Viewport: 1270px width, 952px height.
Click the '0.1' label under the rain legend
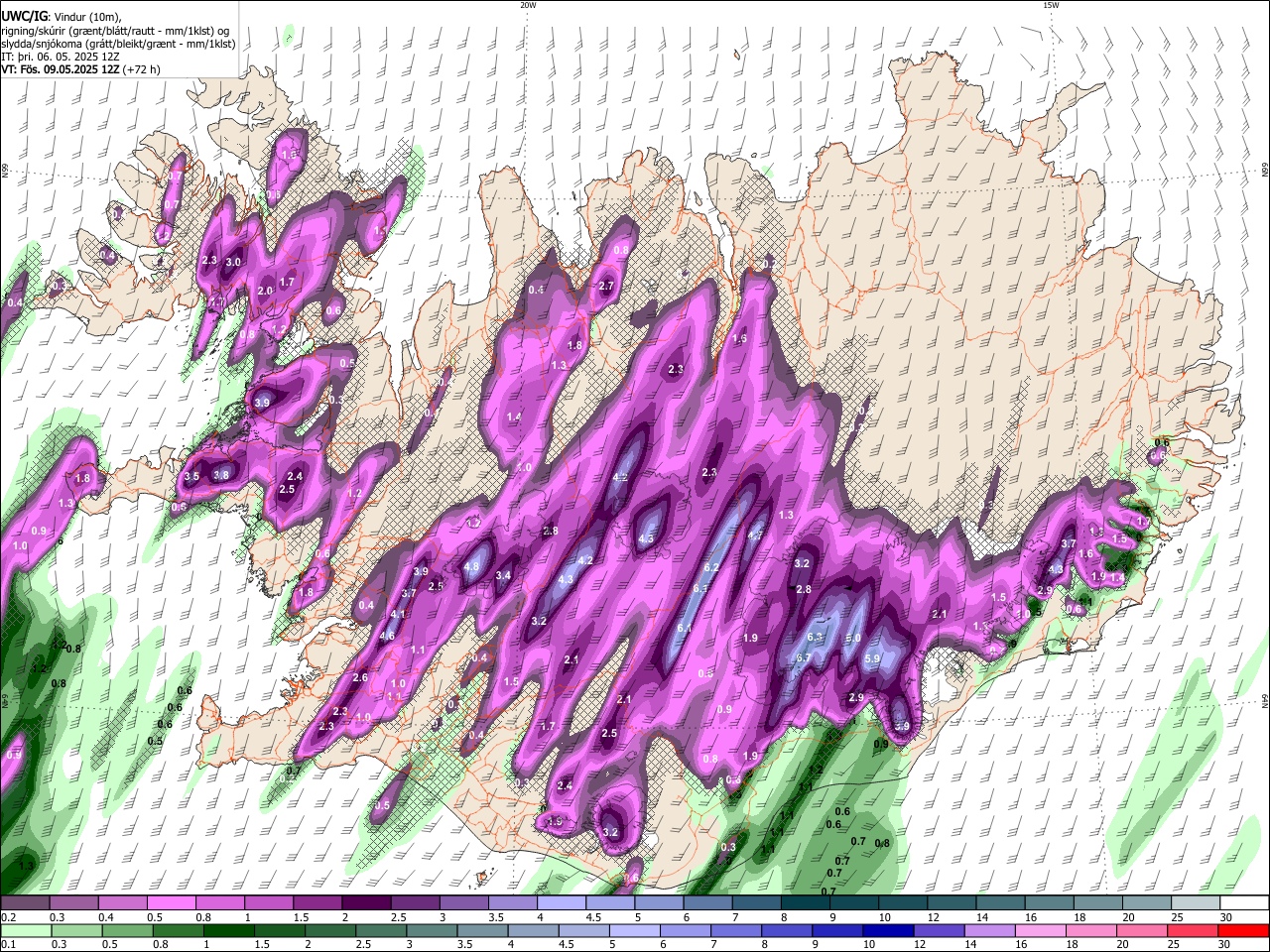tap(7, 944)
